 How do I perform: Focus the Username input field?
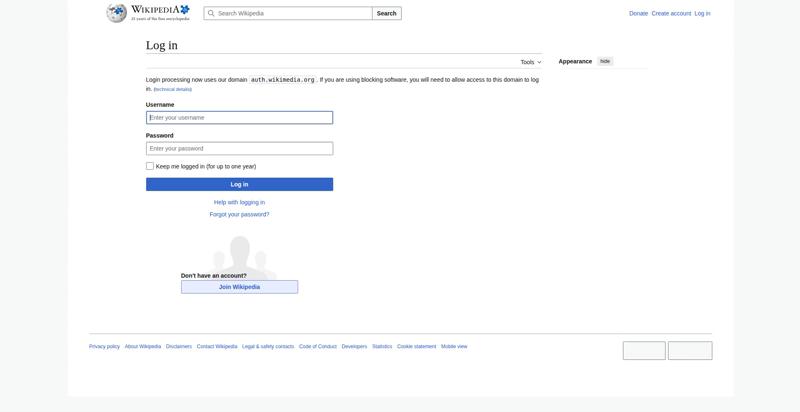tap(239, 118)
